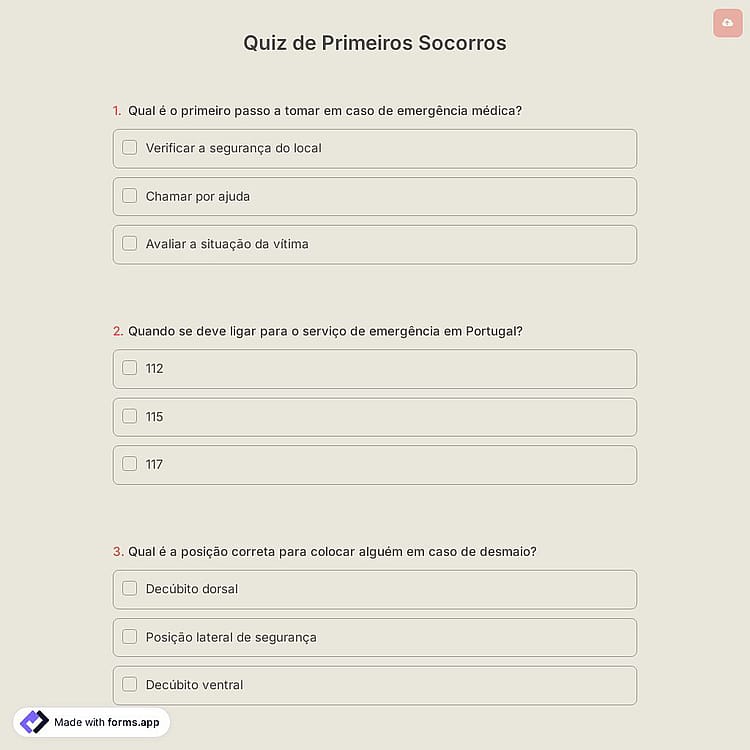Image resolution: width=750 pixels, height=750 pixels.
Task: Click the 'Quiz de Primeiros Socorros' title
Action: [375, 43]
